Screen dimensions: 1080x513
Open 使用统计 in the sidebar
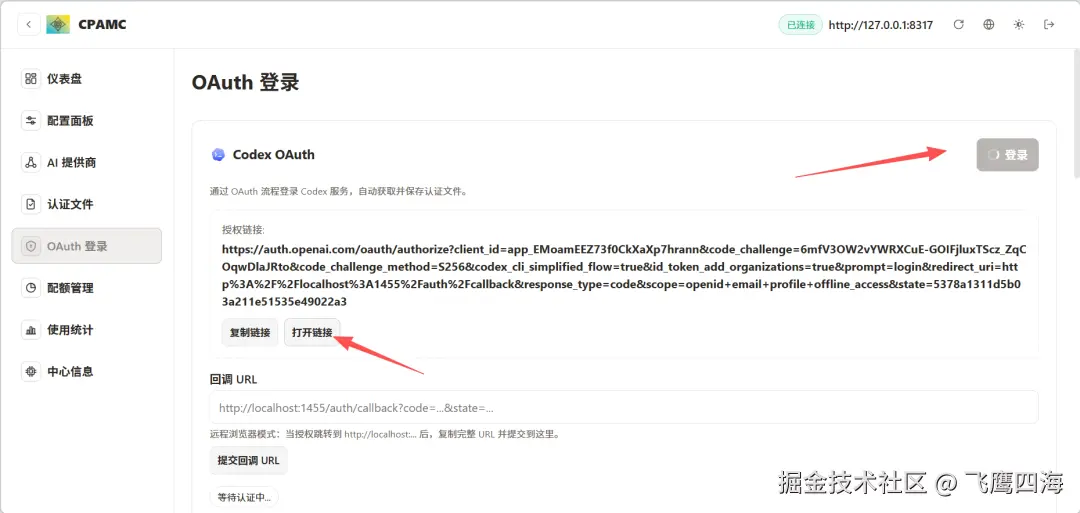coord(87,330)
